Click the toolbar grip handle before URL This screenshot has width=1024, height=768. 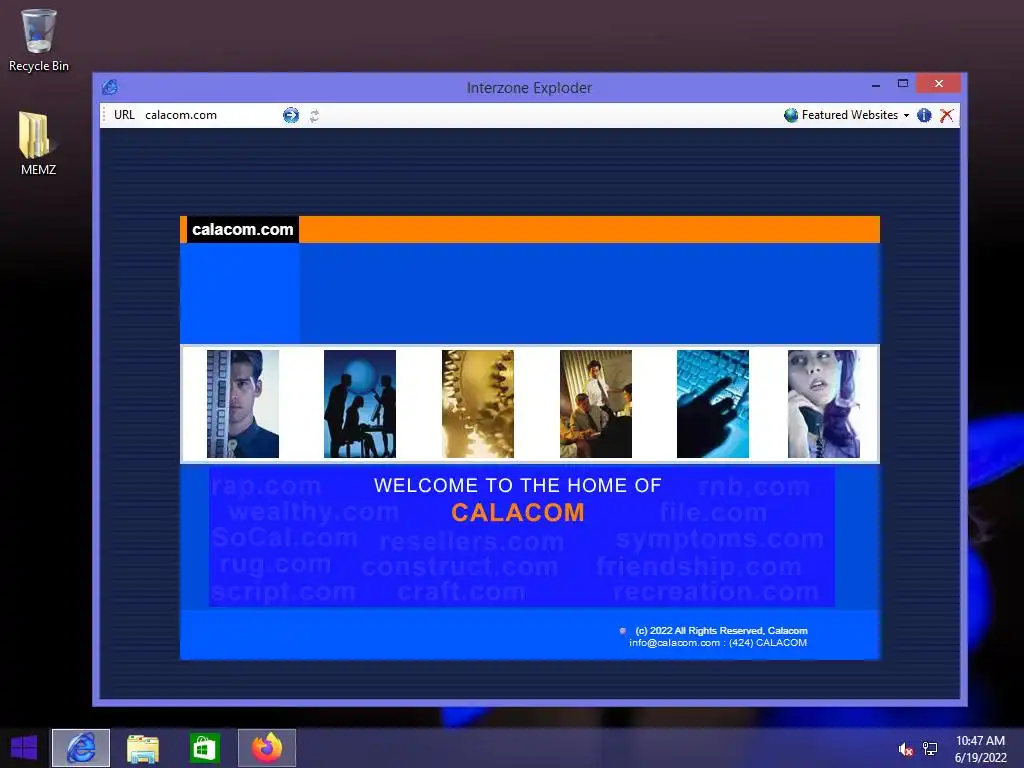104,115
